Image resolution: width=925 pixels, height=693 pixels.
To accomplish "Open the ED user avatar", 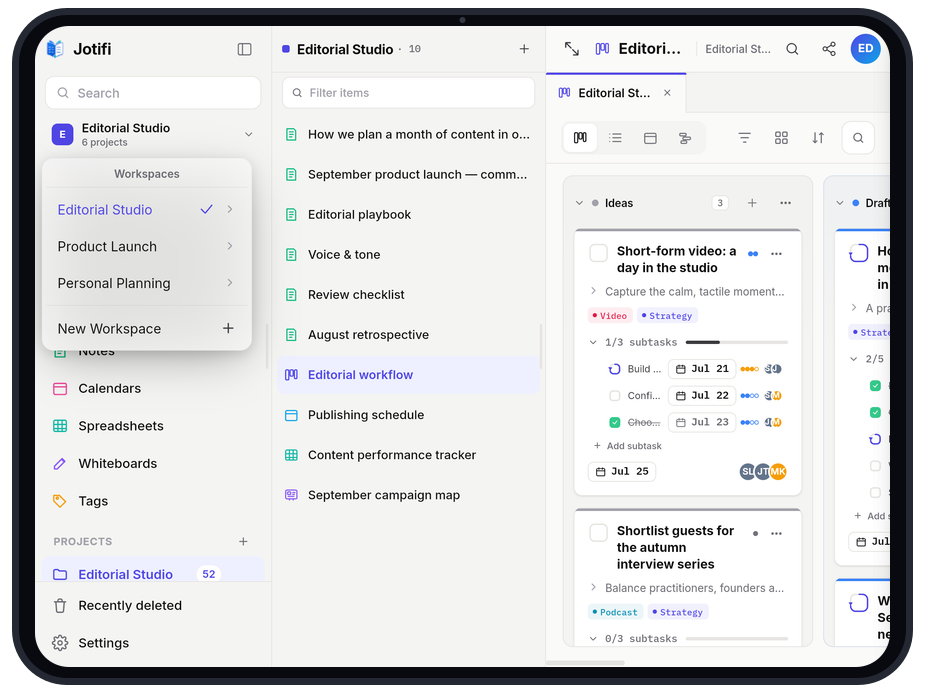I will pyautogui.click(x=865, y=48).
